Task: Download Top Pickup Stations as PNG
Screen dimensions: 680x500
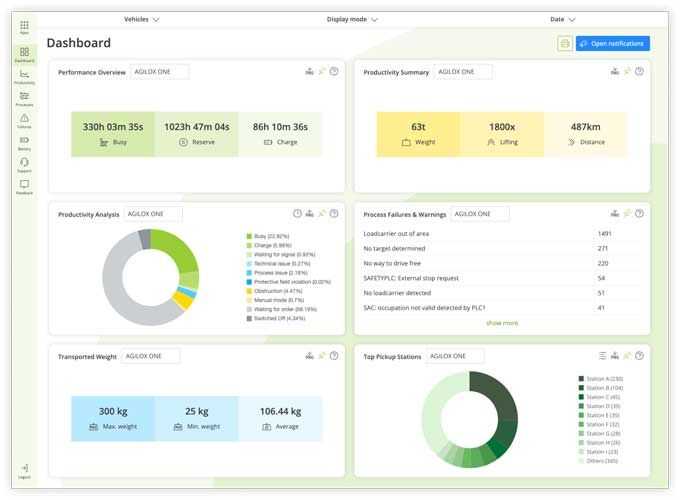Action: 615,356
